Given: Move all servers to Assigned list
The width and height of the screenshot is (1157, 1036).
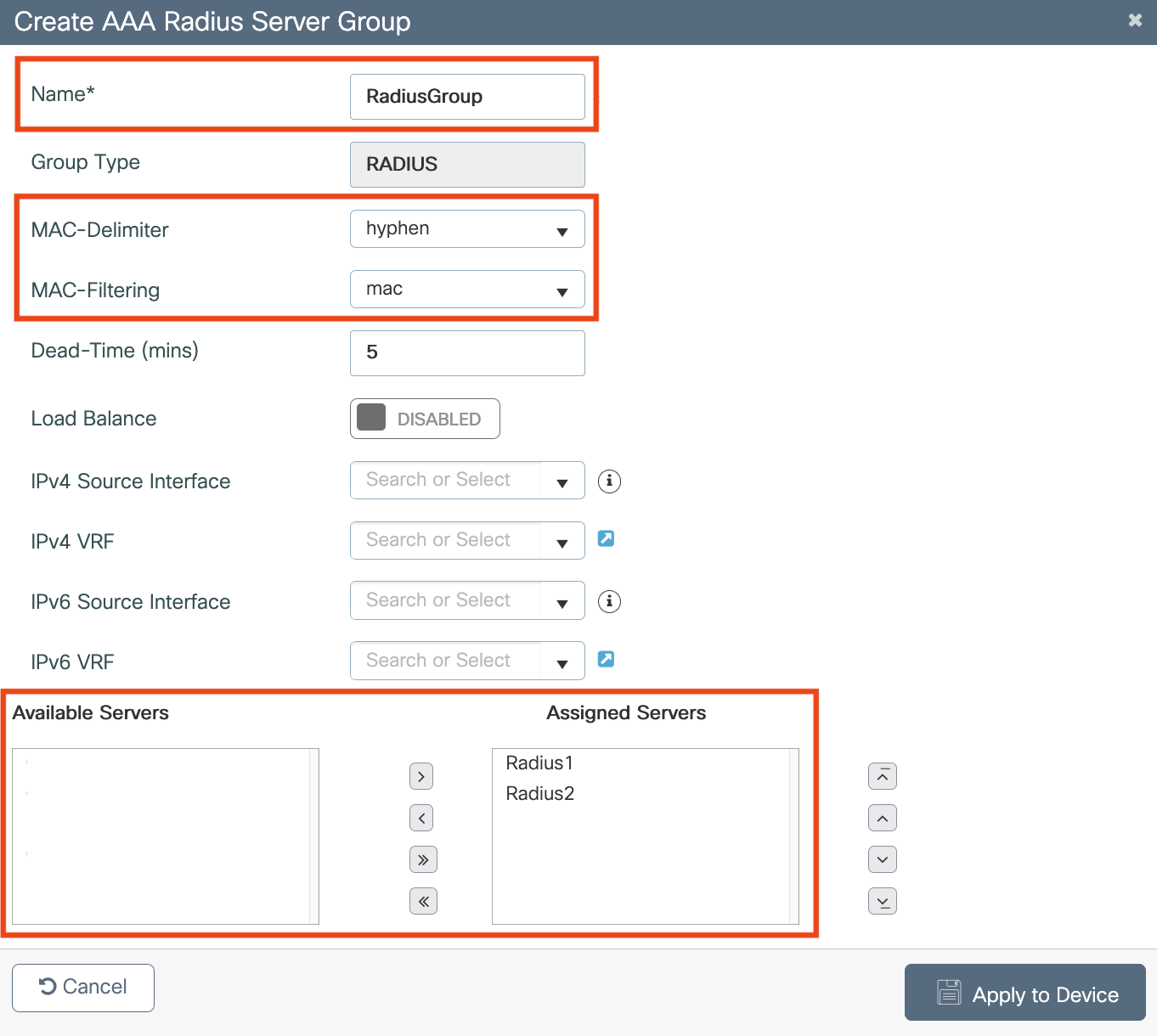Looking at the screenshot, I should [422, 859].
